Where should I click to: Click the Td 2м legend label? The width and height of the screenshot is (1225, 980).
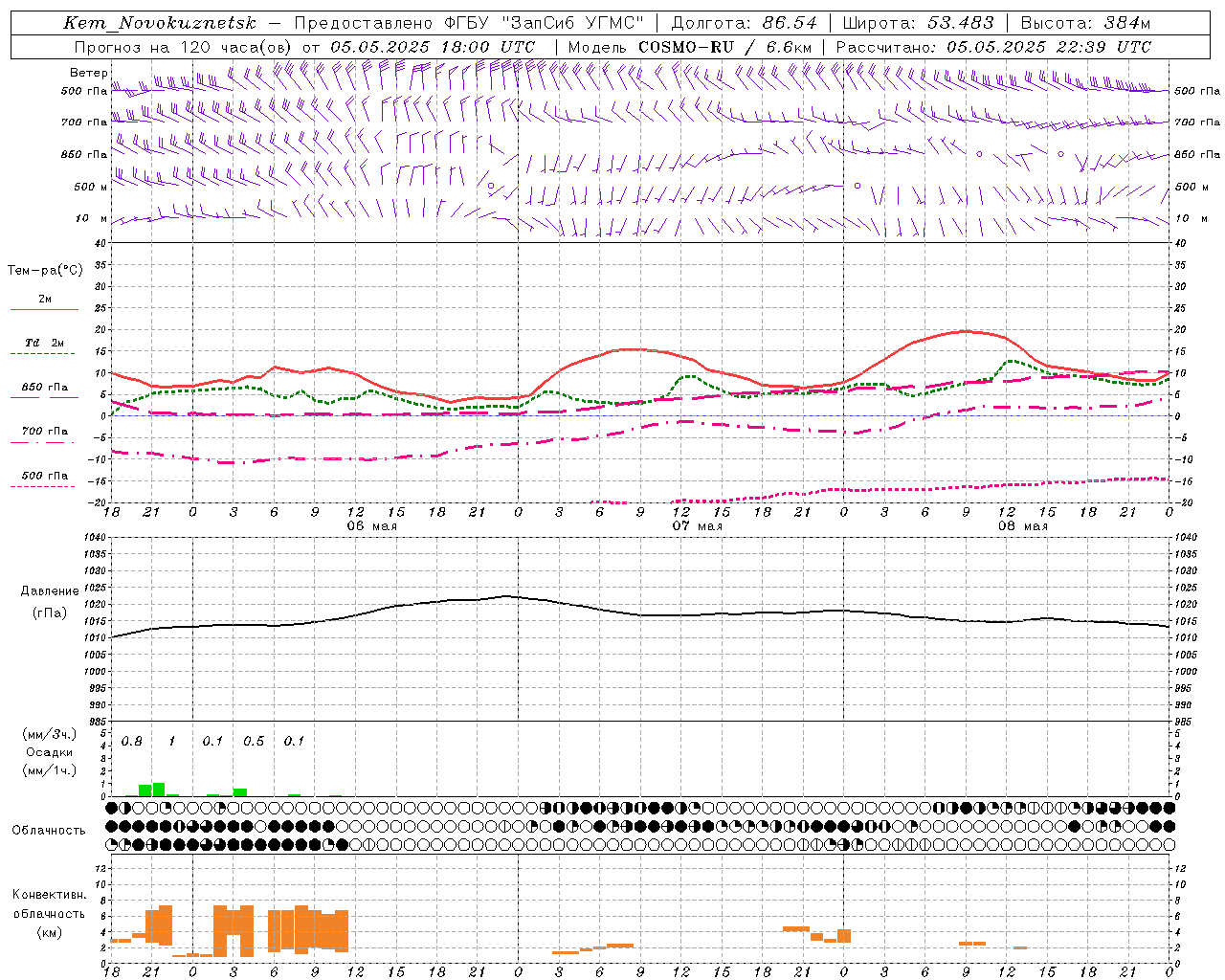44,343
